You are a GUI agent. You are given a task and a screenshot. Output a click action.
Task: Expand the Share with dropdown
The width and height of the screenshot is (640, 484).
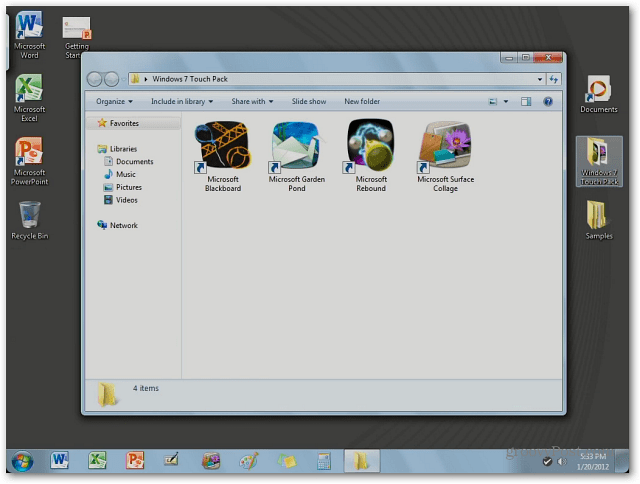tap(252, 102)
